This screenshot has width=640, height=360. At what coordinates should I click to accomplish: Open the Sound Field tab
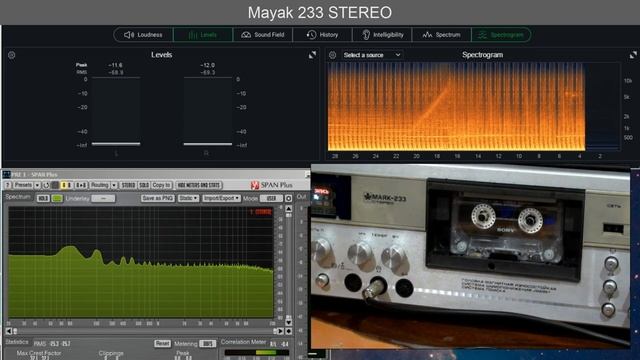tap(262, 35)
